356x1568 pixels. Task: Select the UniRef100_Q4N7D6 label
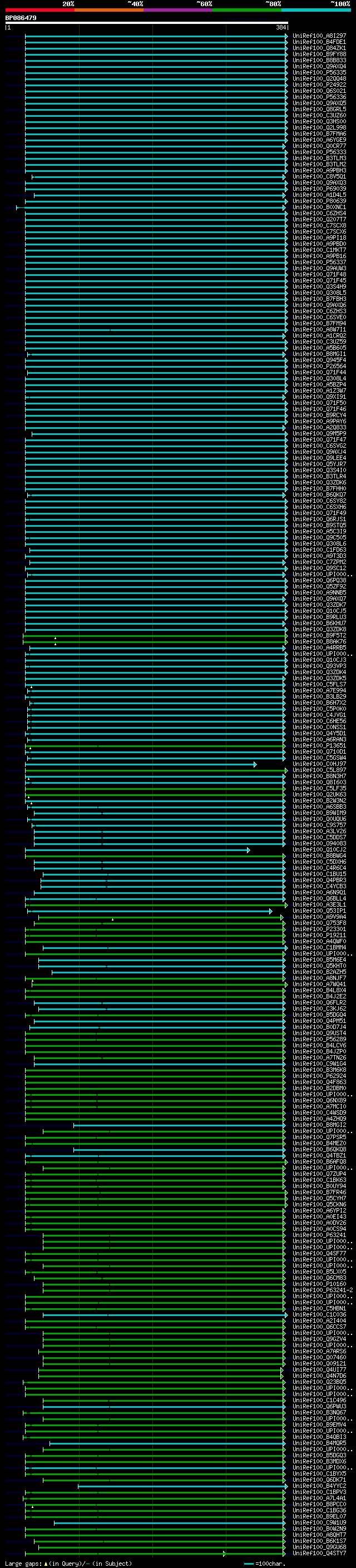click(x=319, y=1376)
